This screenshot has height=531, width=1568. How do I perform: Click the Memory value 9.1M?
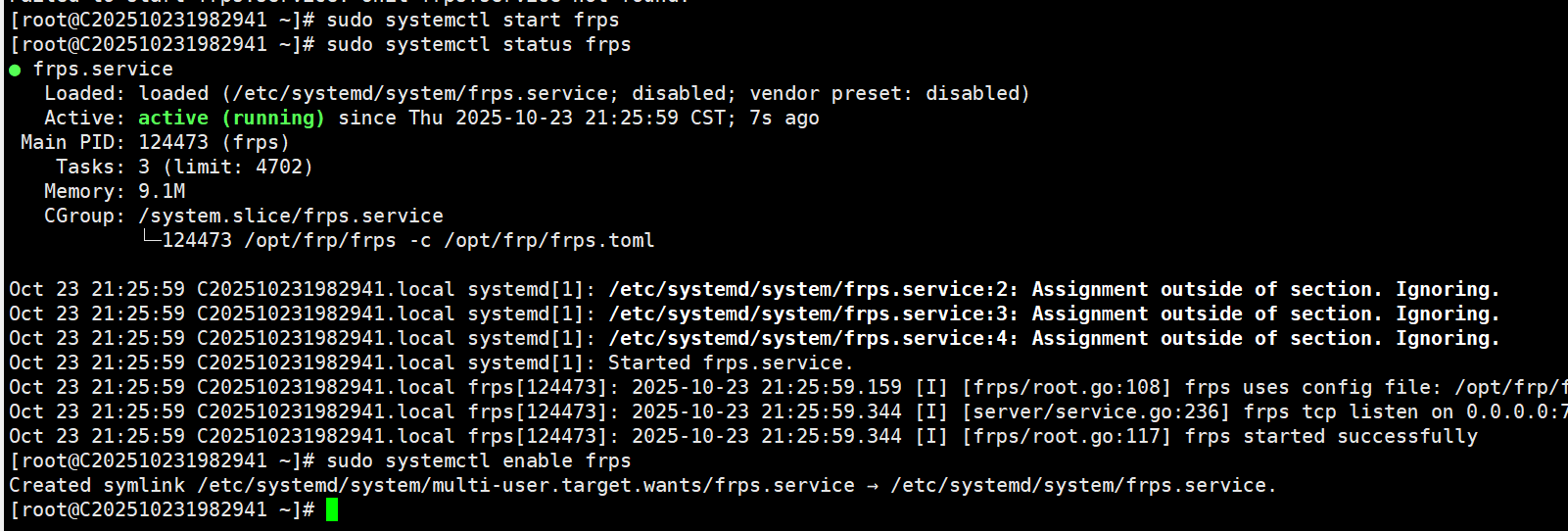pos(162,191)
